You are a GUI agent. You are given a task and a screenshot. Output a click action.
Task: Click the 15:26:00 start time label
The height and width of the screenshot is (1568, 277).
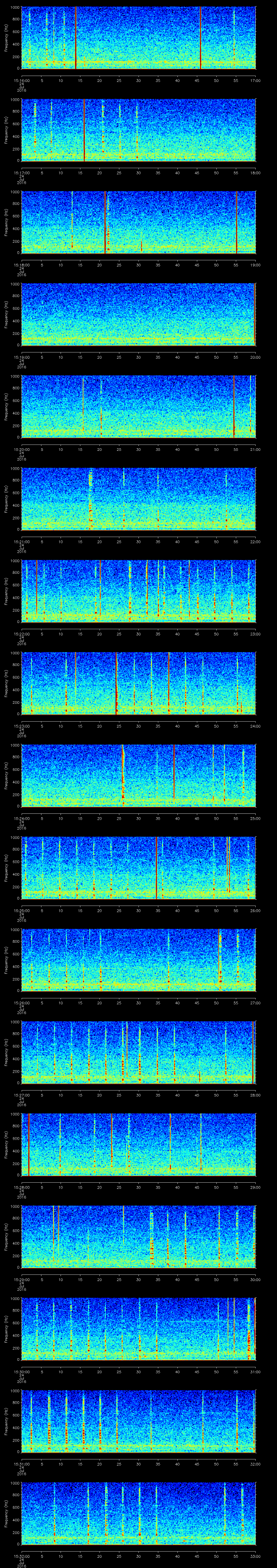pos(22,1003)
